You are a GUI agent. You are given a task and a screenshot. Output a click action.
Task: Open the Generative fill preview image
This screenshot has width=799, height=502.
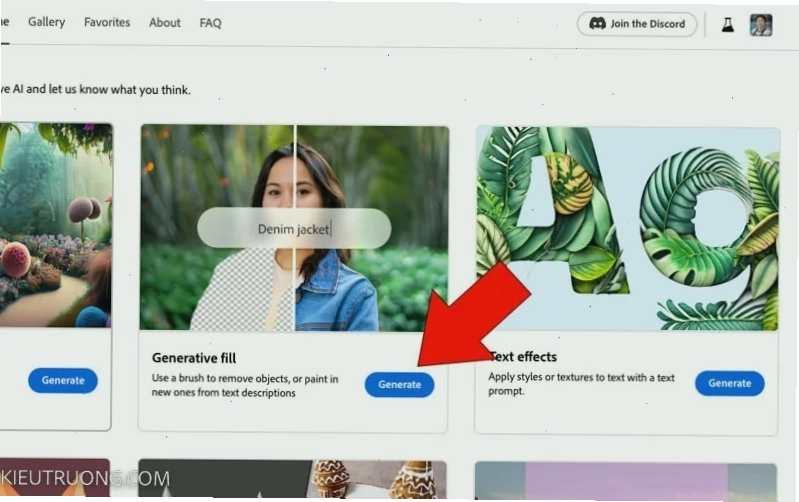coord(295,228)
